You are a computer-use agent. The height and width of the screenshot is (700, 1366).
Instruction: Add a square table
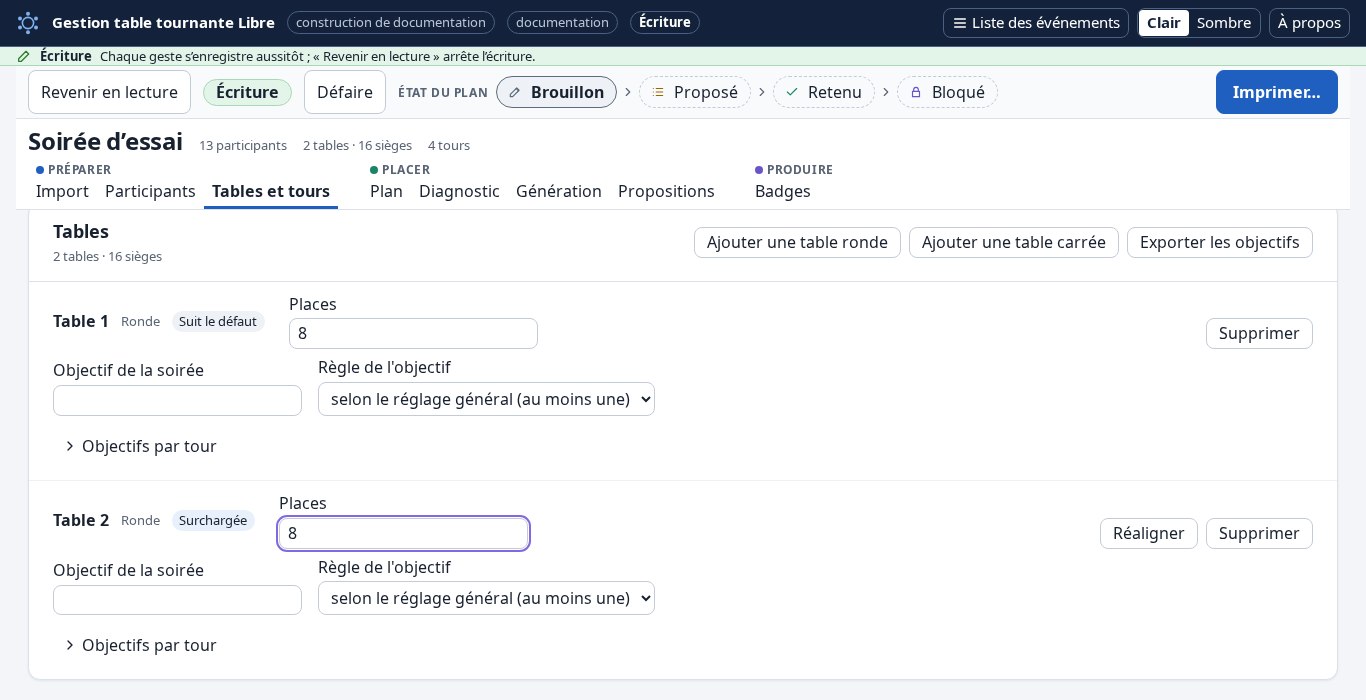[x=1014, y=242]
